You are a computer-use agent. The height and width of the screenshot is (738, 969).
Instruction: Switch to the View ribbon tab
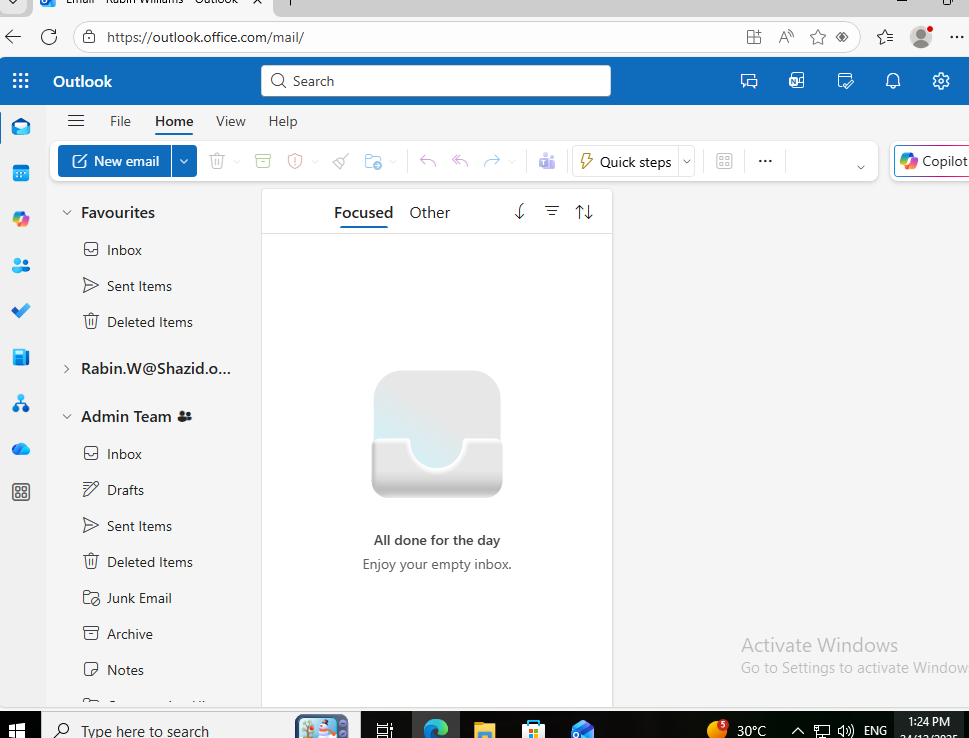[231, 121]
